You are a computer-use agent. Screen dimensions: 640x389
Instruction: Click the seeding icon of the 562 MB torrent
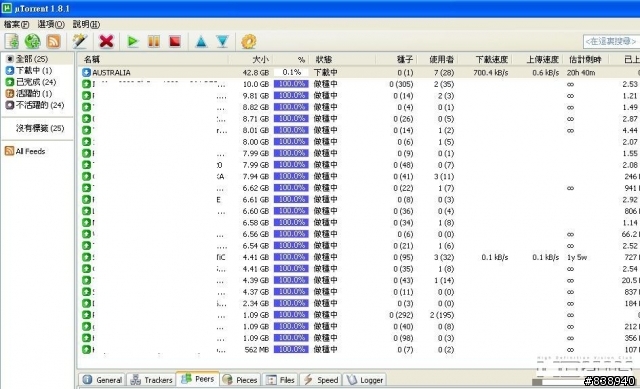pos(86,349)
